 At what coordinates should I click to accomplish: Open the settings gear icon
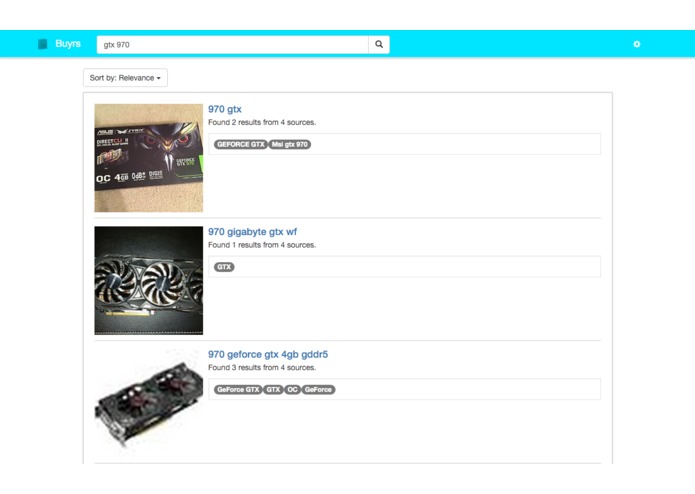coord(636,44)
